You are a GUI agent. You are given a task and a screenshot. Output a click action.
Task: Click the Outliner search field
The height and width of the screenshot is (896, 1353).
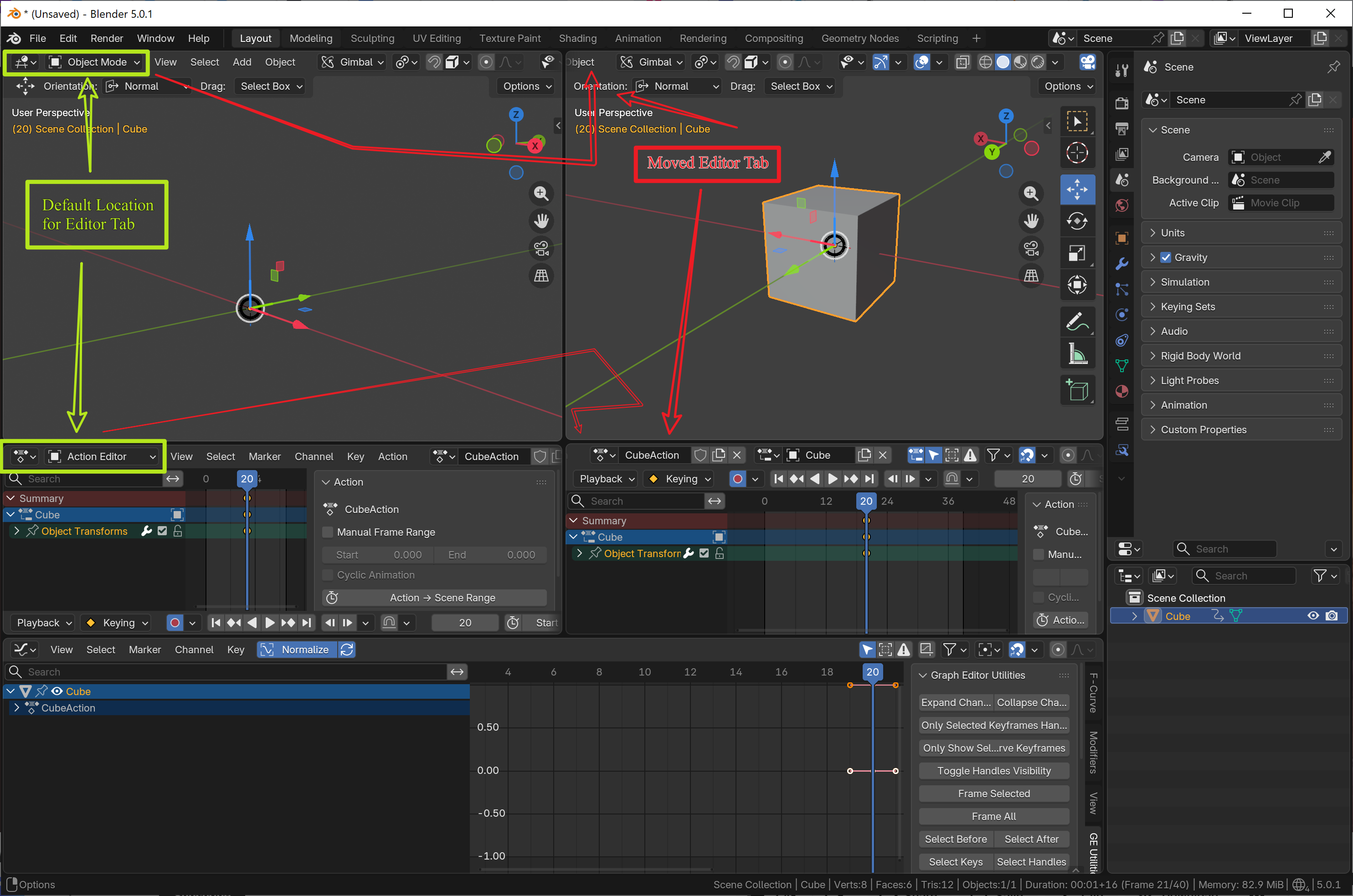pyautogui.click(x=1245, y=576)
